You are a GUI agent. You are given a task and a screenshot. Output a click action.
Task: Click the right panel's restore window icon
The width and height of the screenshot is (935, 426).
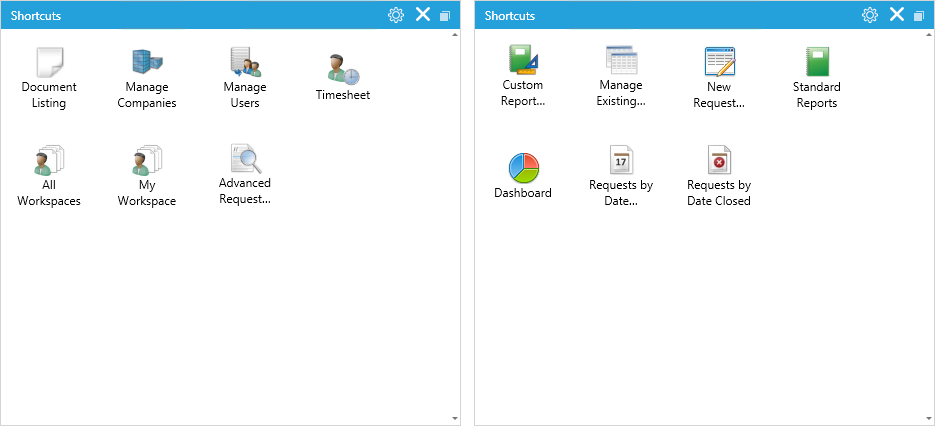(919, 16)
